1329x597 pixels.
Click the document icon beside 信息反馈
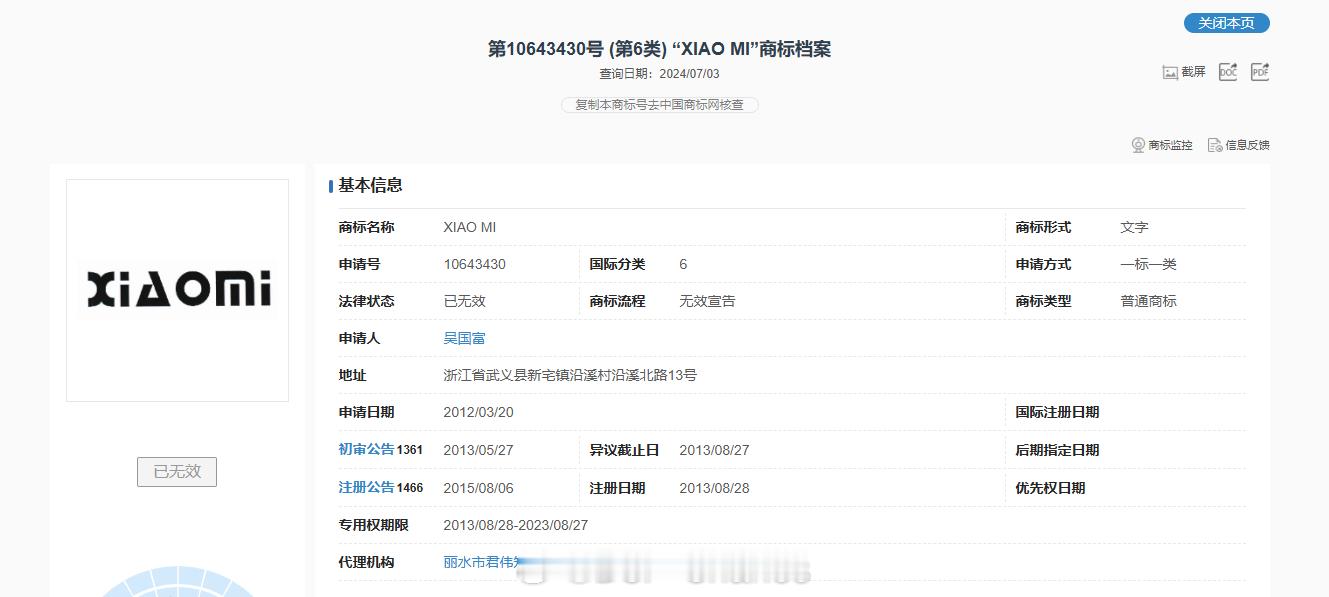[1213, 144]
